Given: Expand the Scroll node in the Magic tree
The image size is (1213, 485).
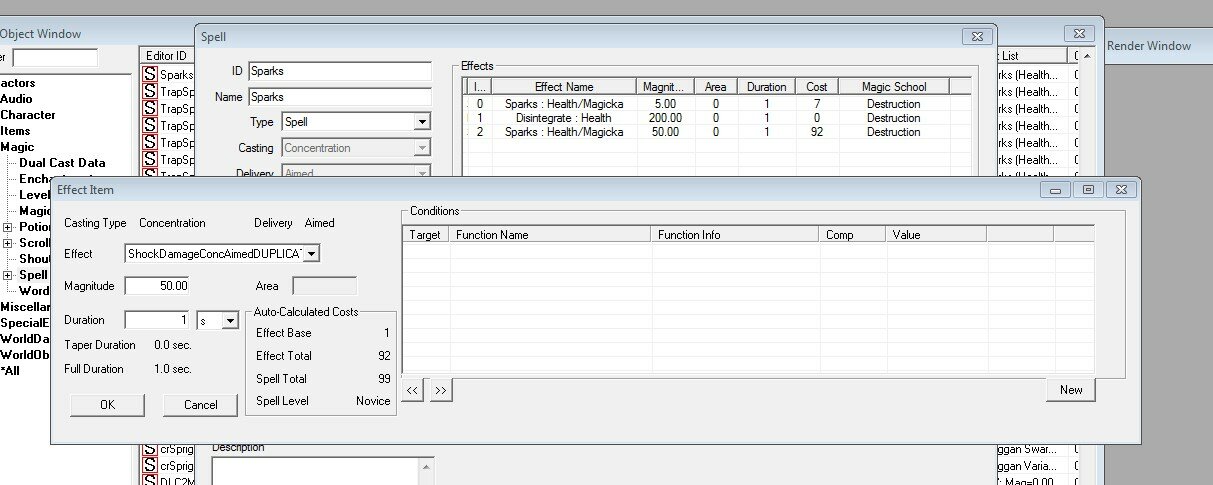Looking at the screenshot, I should pos(7,243).
